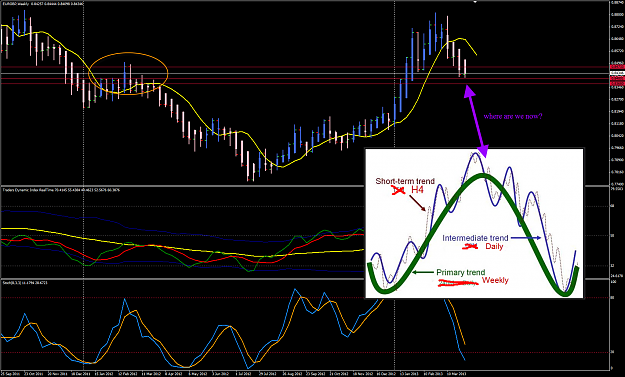Click the 'Primary trend' label in diagram

pos(460,273)
